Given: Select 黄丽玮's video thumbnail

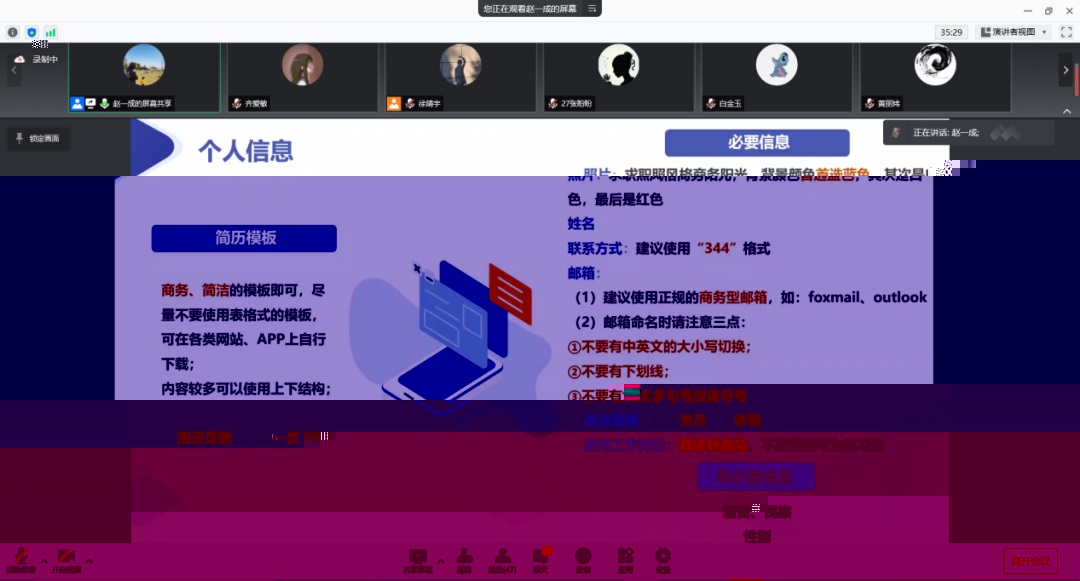Looking at the screenshot, I should tap(935, 77).
